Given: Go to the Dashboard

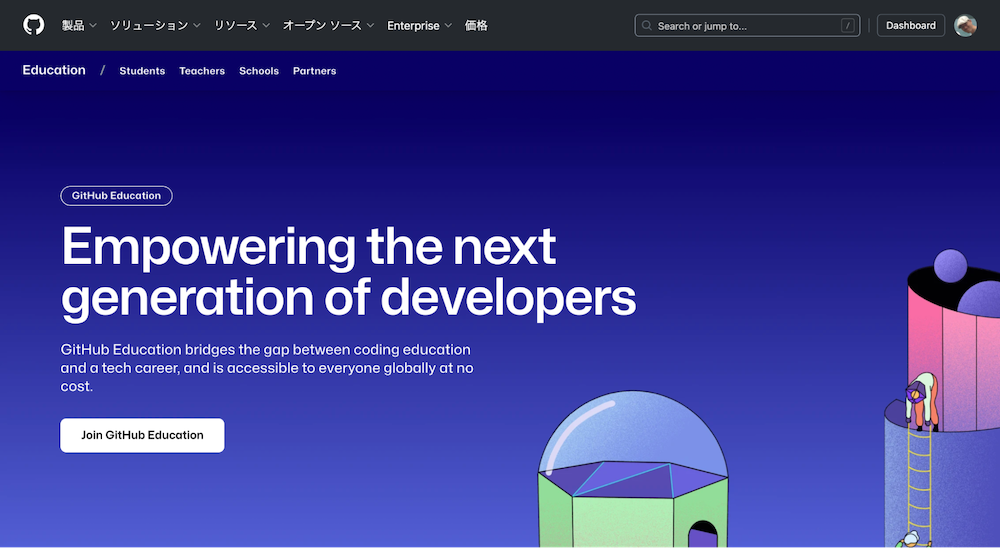Looking at the screenshot, I should pyautogui.click(x=911, y=26).
